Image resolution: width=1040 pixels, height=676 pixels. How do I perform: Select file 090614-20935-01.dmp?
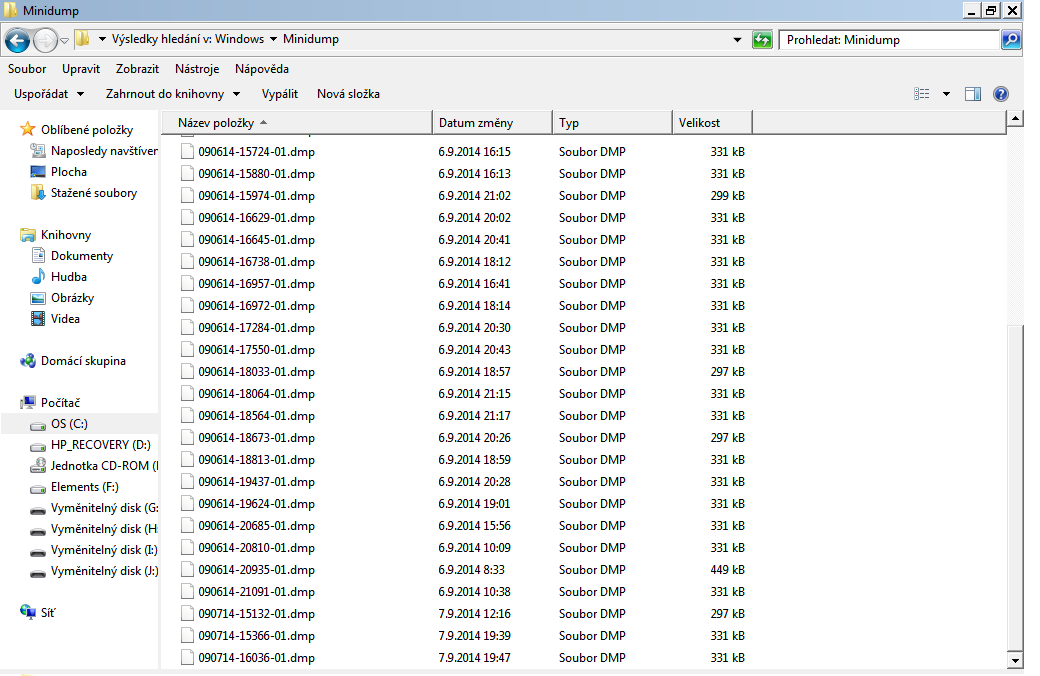point(256,570)
